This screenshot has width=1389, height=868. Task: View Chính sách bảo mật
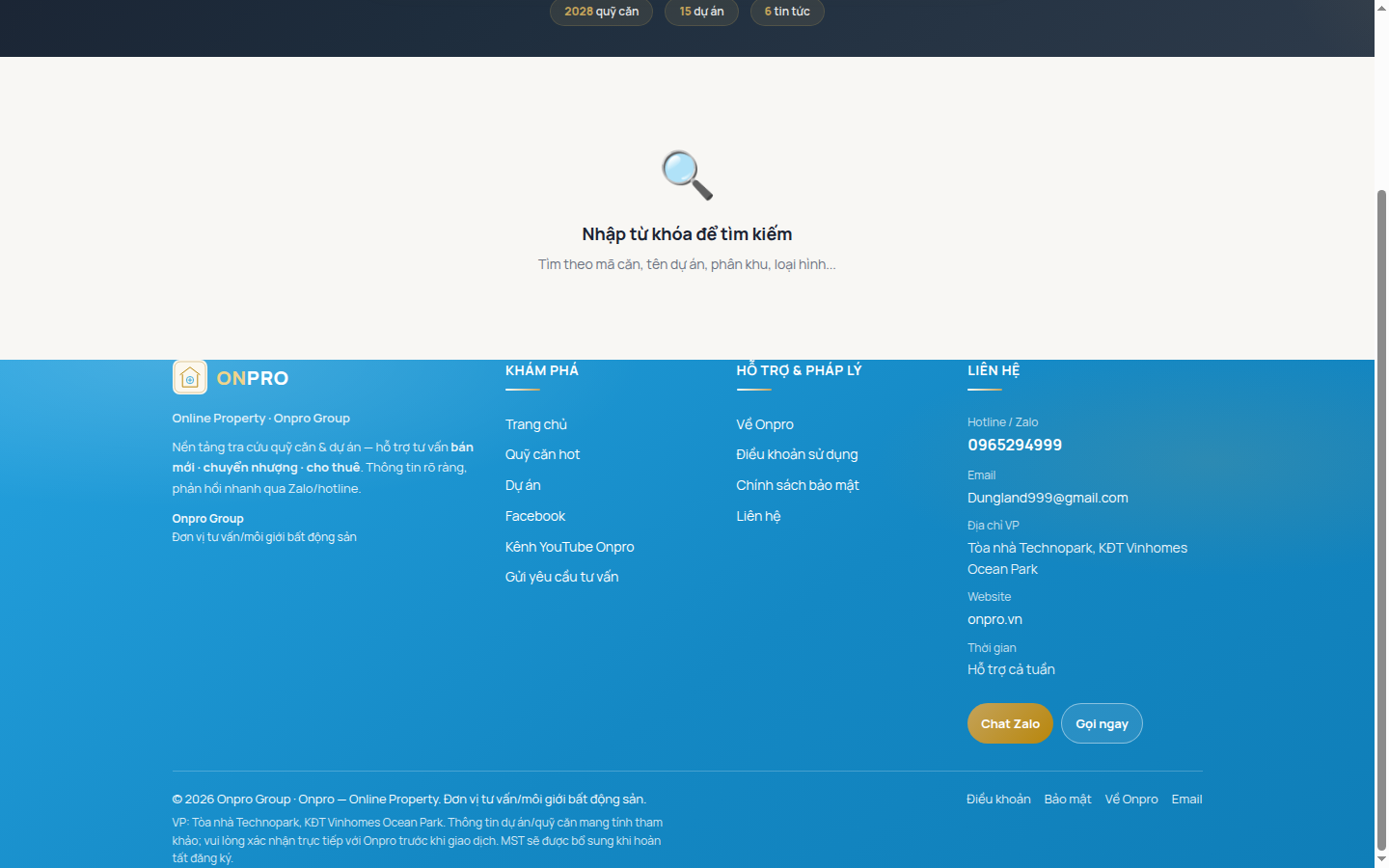798,485
